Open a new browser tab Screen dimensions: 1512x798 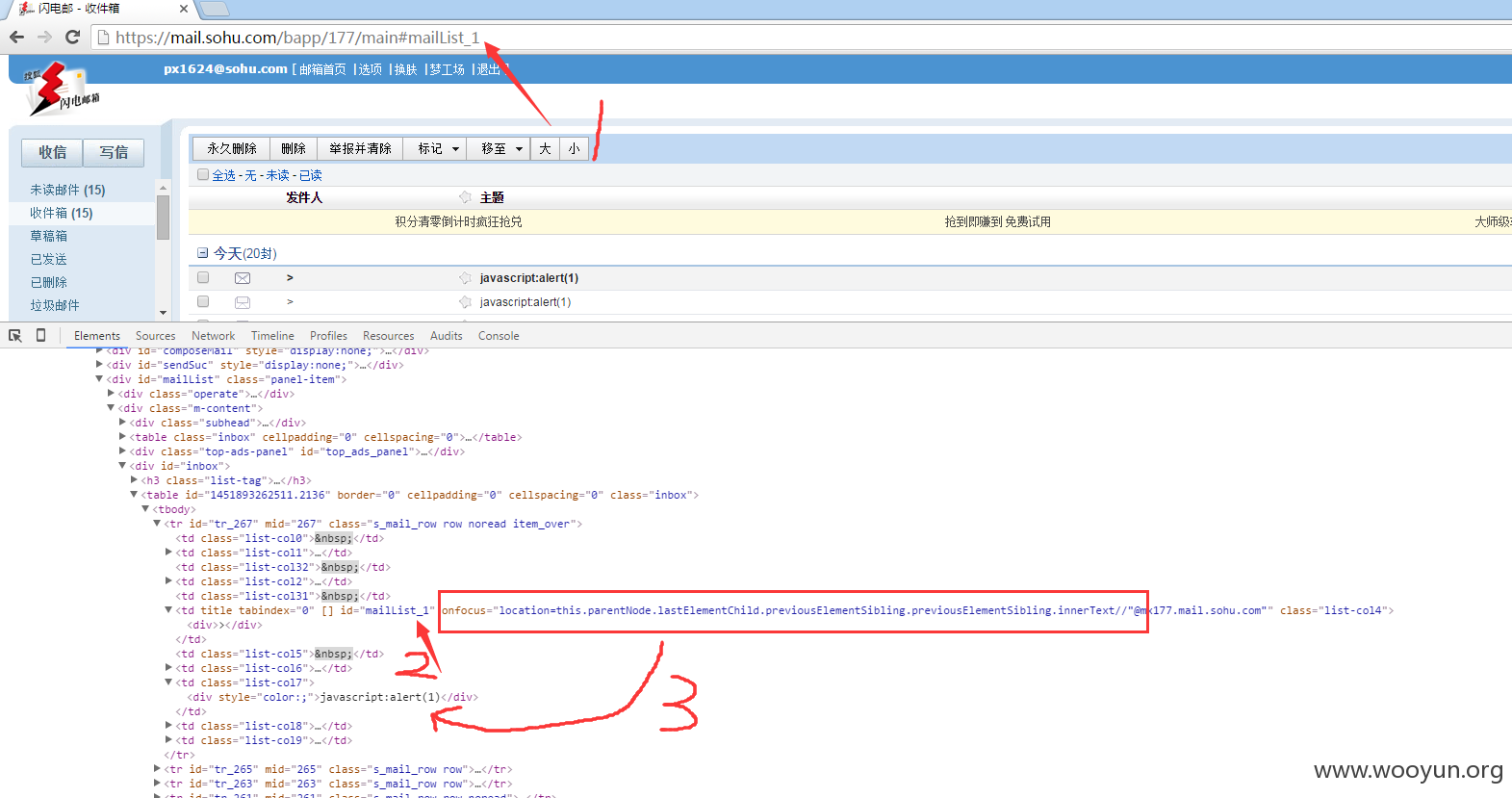(214, 9)
